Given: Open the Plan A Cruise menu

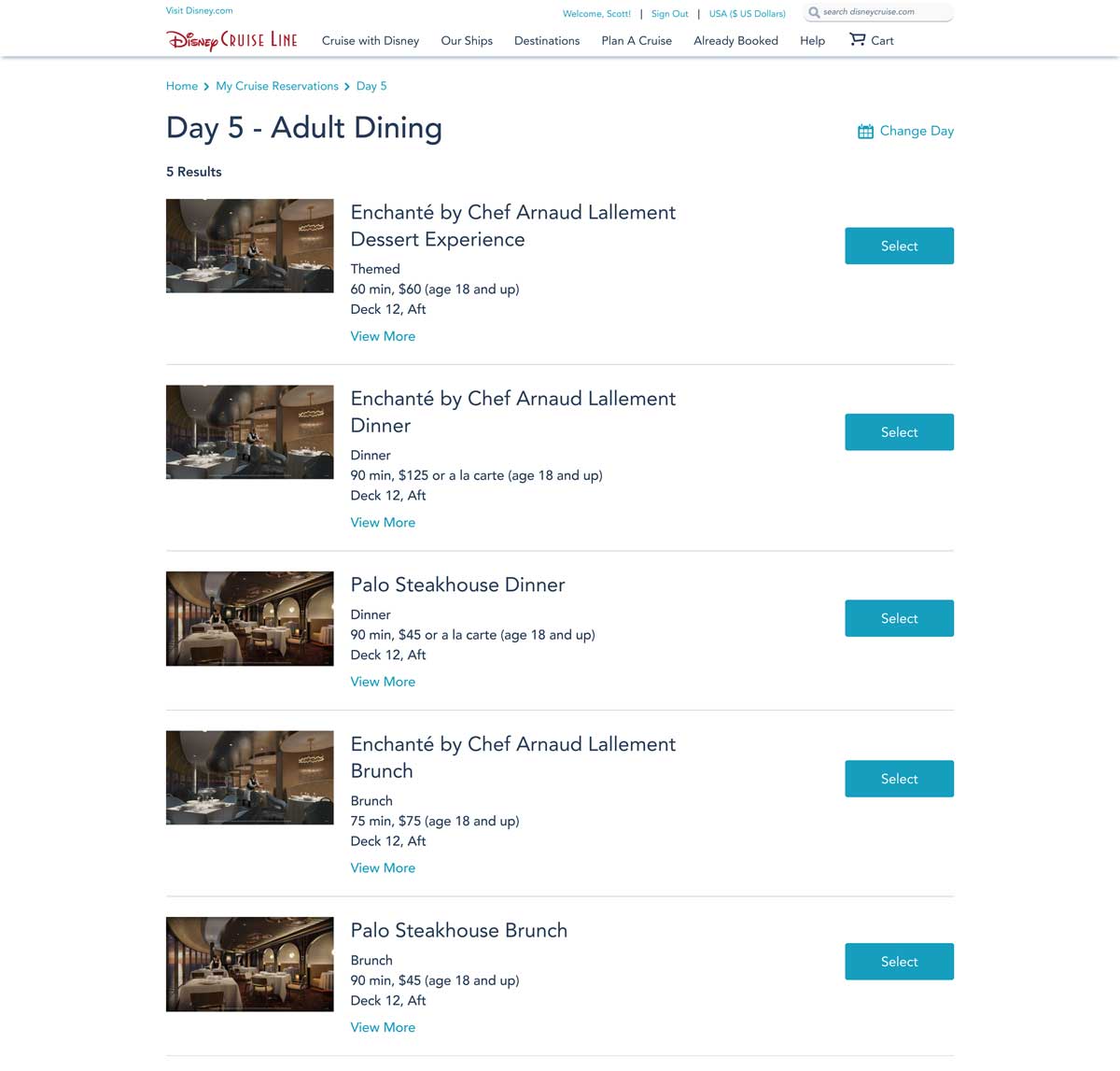Looking at the screenshot, I should pyautogui.click(x=637, y=41).
